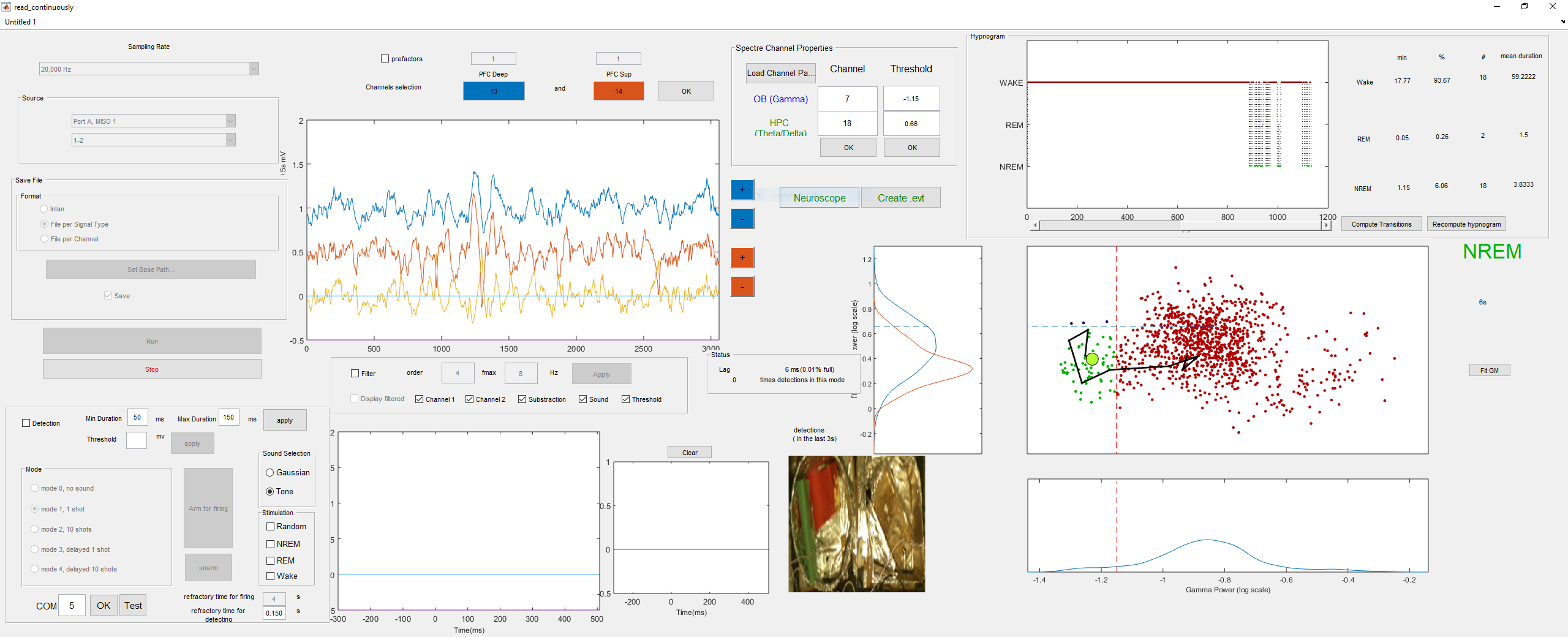Click the Fit GM button
The height and width of the screenshot is (637, 1568).
pyautogui.click(x=1488, y=370)
